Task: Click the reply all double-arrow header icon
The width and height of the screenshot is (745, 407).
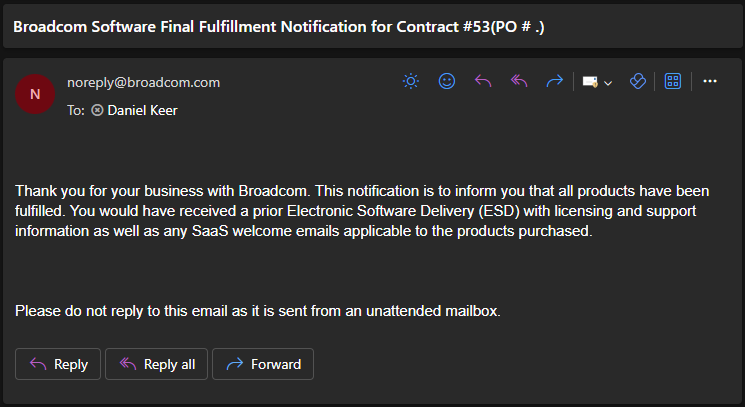Action: click(519, 81)
